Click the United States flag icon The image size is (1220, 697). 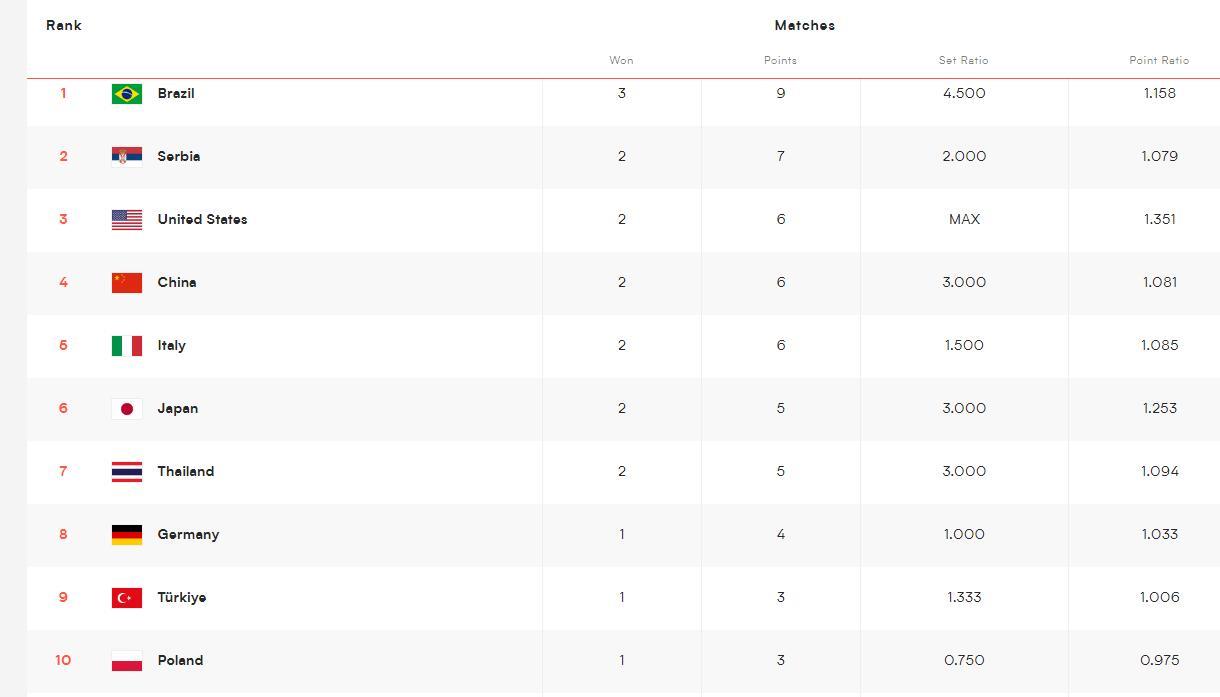click(x=127, y=220)
